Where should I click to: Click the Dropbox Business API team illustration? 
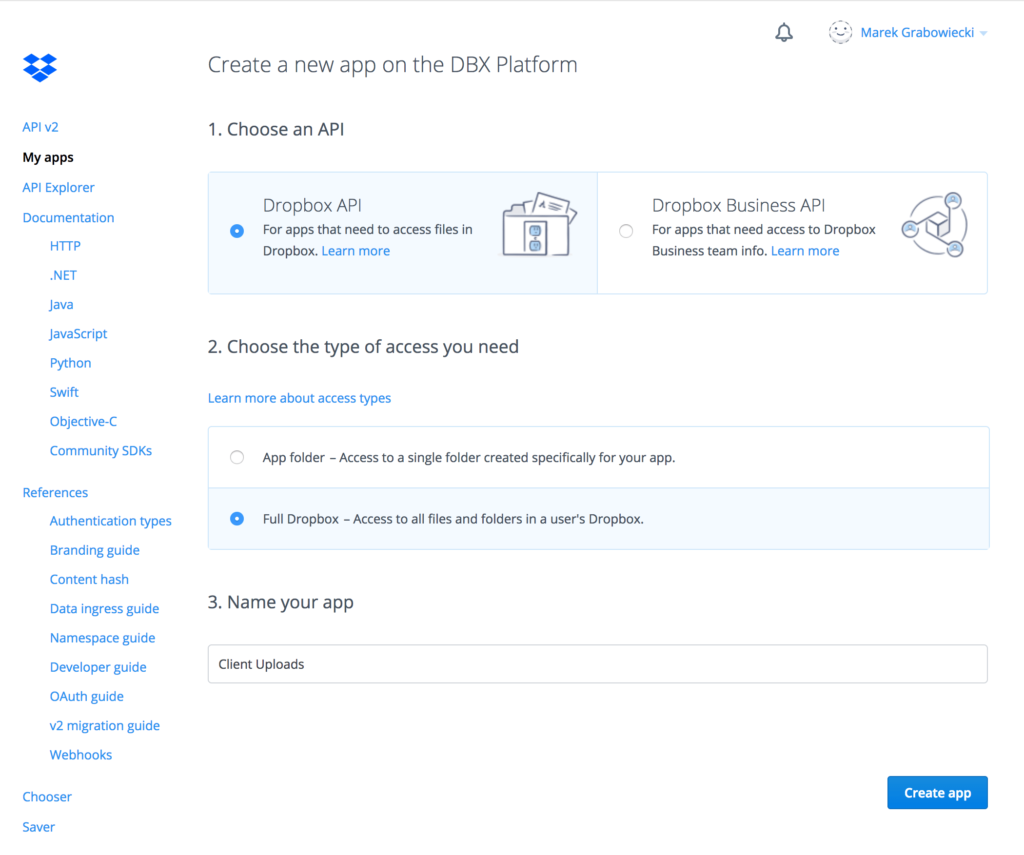[935, 225]
